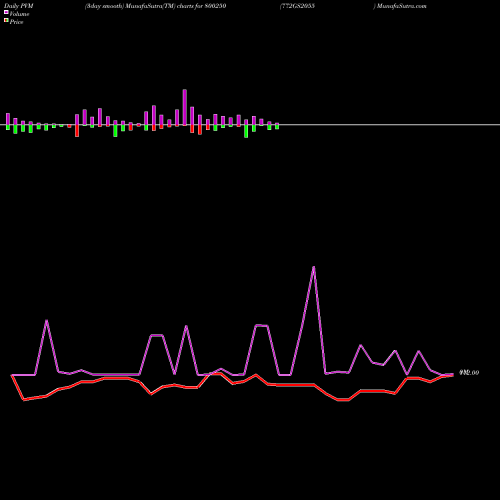Click the MunafaSutra.com text at top right

[x=402, y=6]
